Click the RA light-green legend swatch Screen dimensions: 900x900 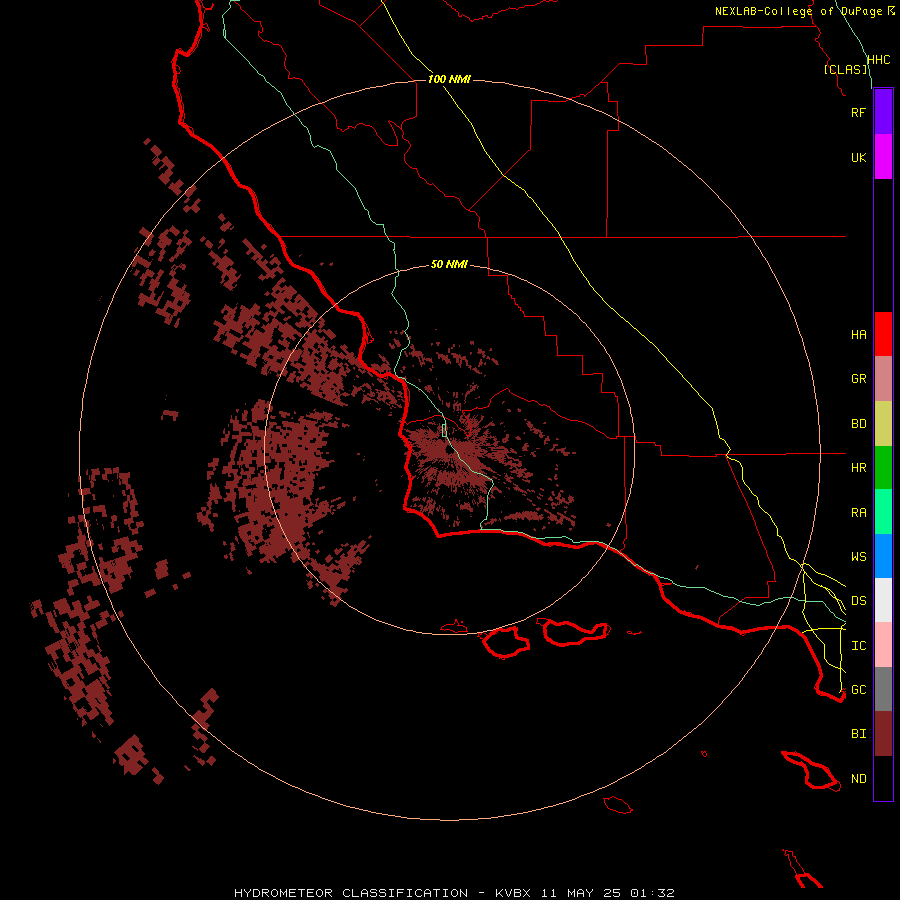883,512
